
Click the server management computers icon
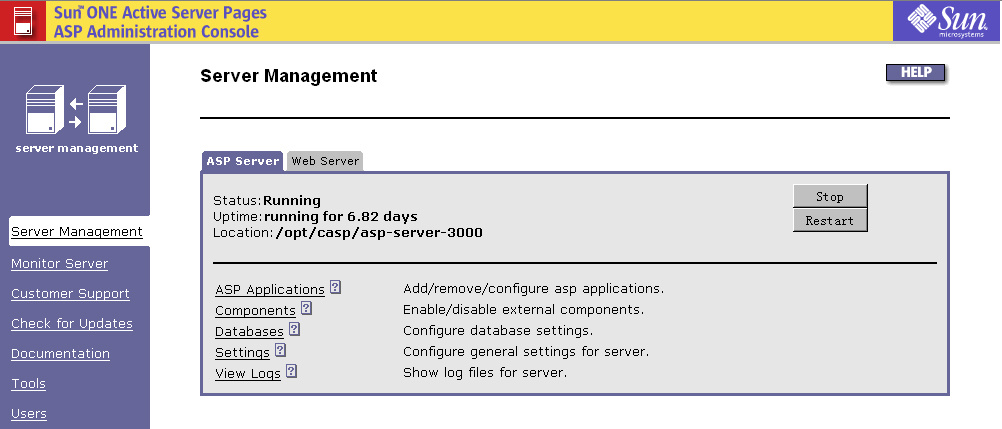tap(76, 109)
